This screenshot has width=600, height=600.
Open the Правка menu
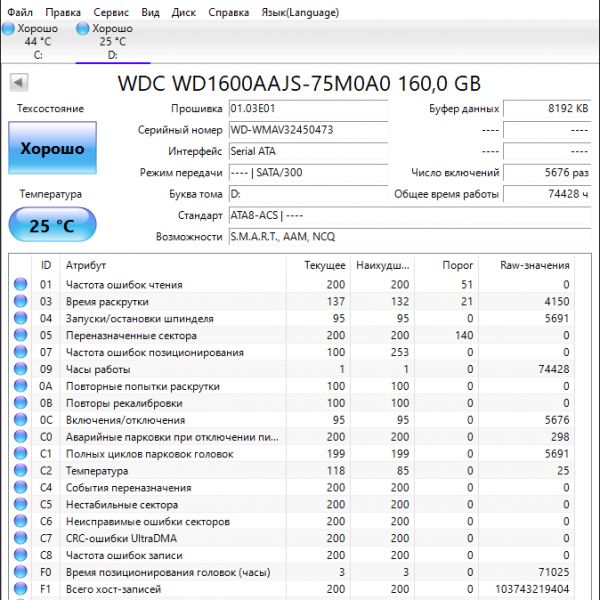pos(63,12)
